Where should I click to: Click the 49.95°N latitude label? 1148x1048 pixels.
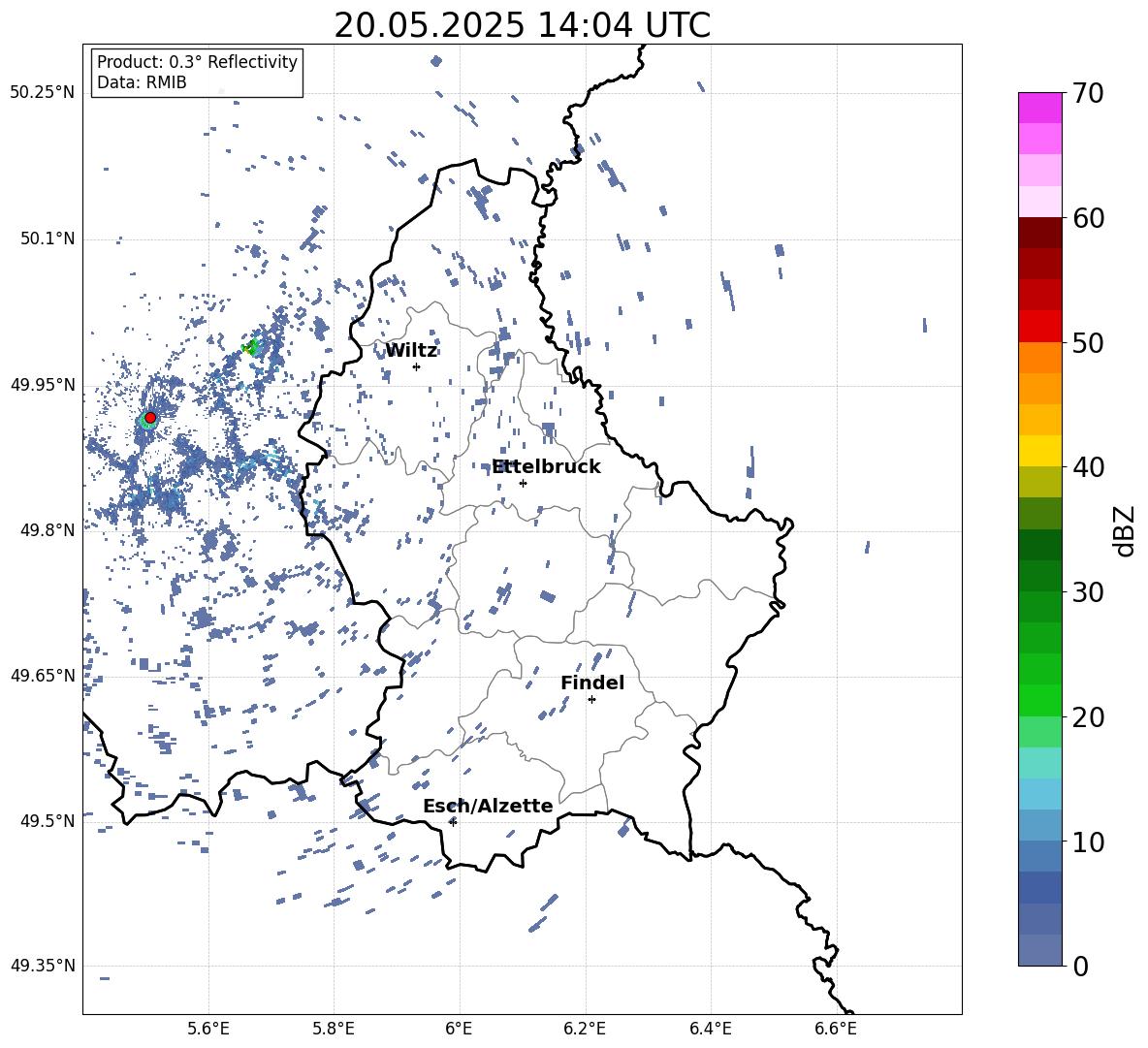pos(43,385)
